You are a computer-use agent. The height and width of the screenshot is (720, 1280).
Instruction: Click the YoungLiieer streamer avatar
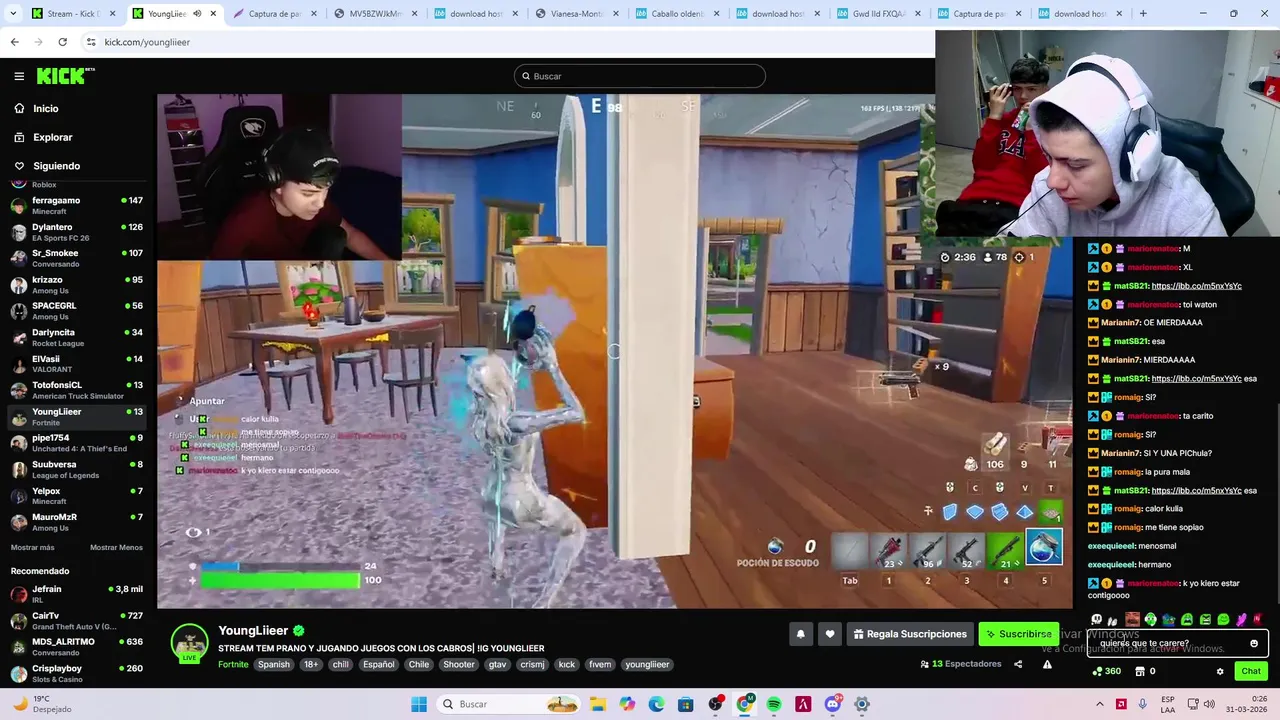(189, 643)
